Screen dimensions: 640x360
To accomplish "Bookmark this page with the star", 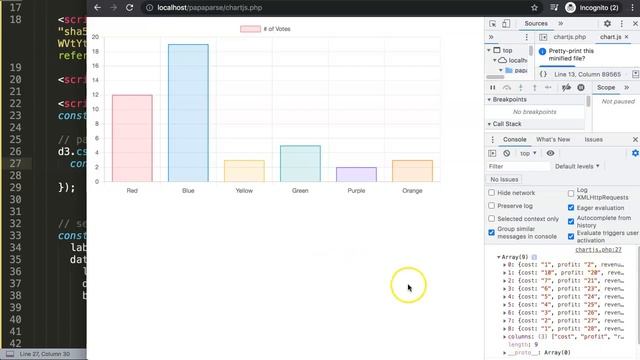I will 534,7.
